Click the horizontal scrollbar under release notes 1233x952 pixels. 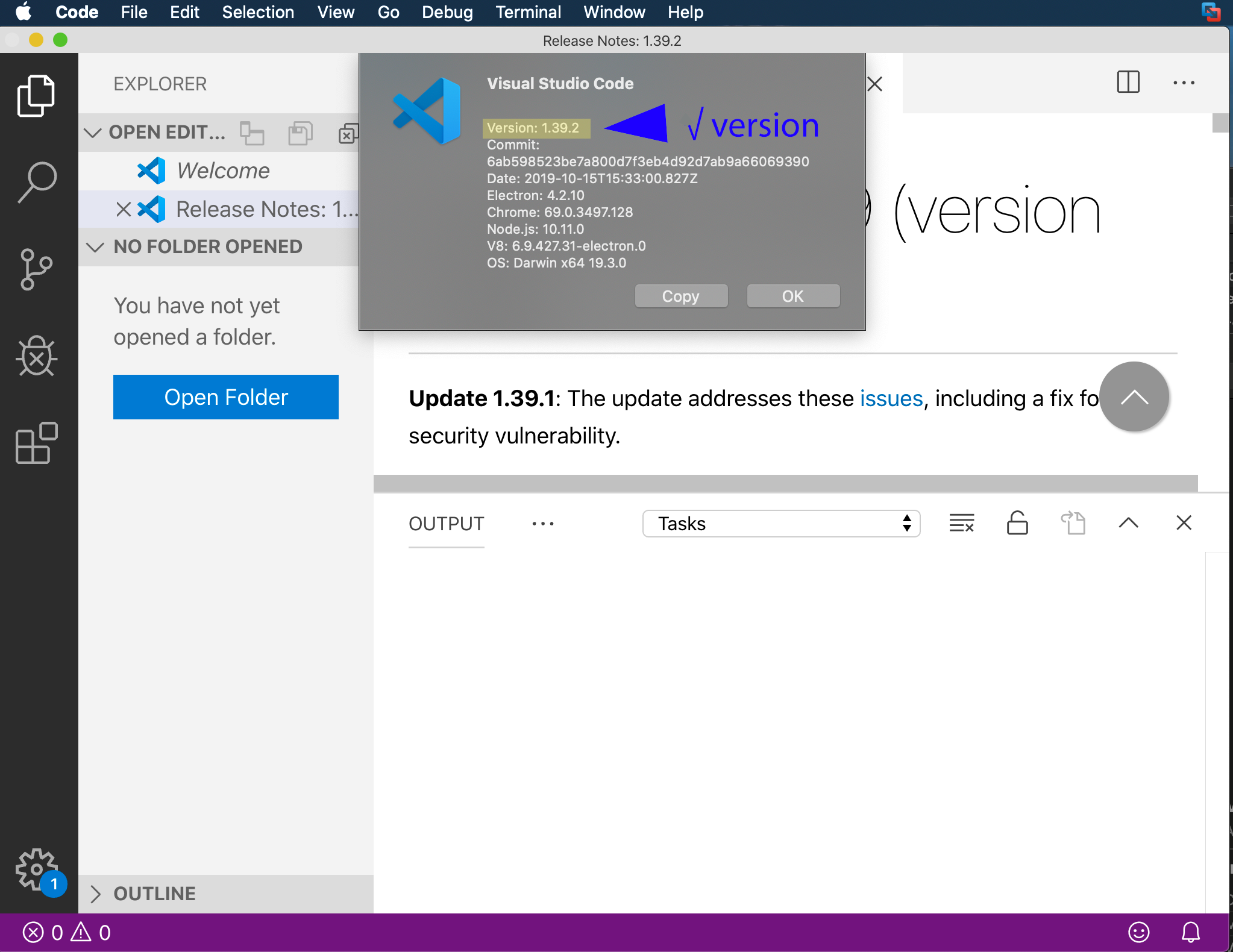[x=785, y=483]
